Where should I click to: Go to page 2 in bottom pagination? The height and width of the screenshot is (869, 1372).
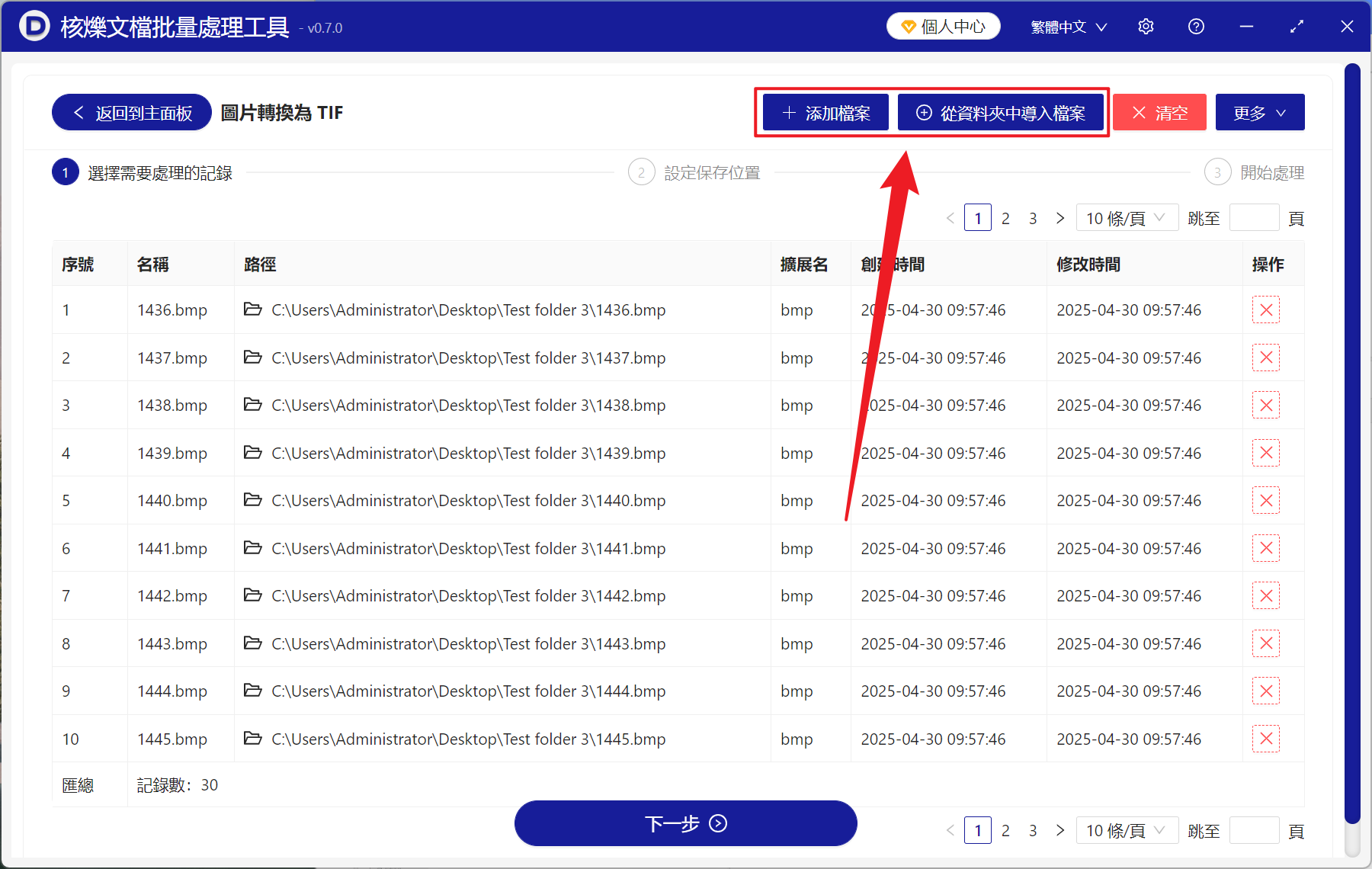point(1005,830)
